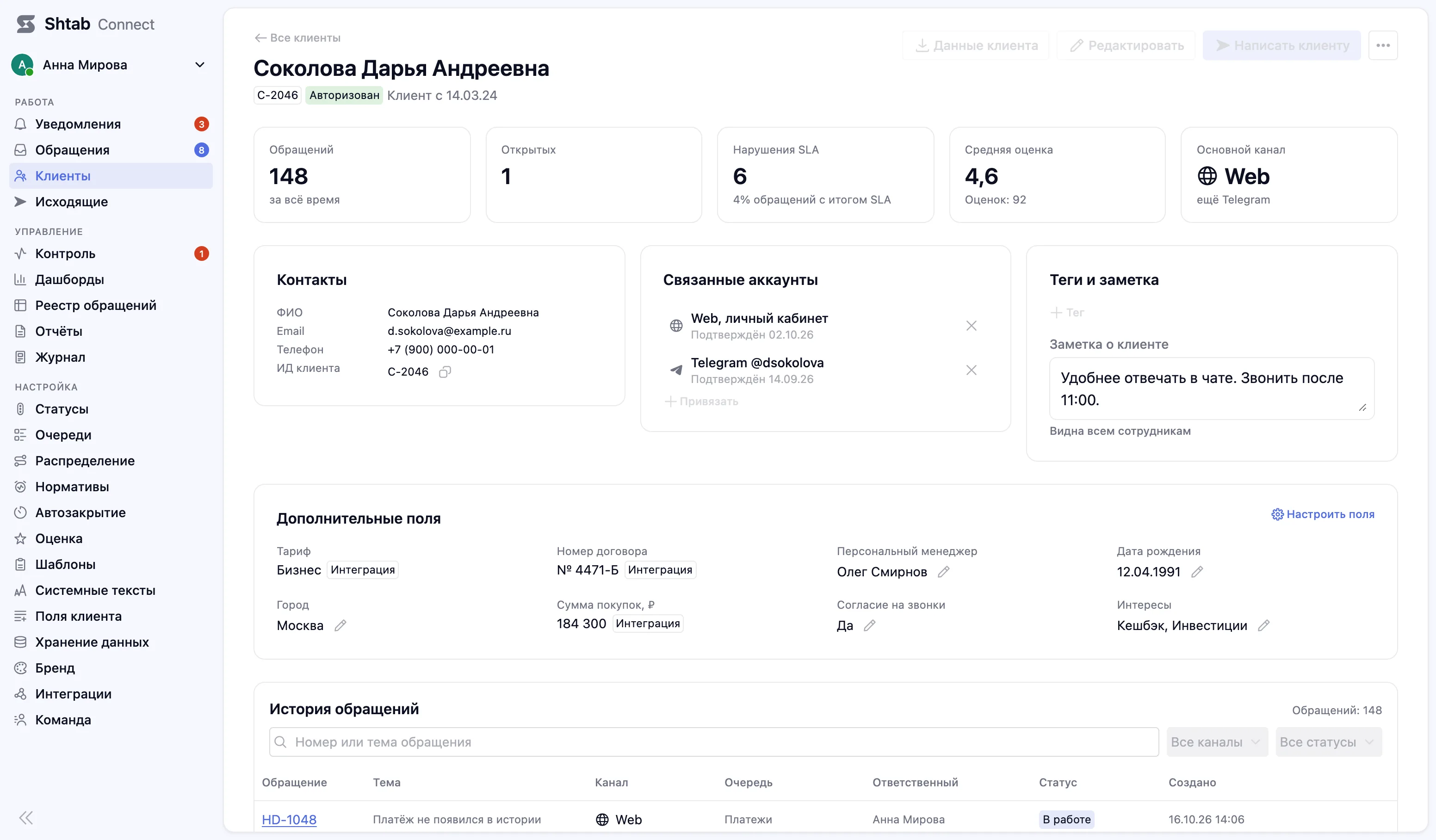The height and width of the screenshot is (840, 1436).
Task: Click the Авторизован status badge
Action: tap(344, 95)
